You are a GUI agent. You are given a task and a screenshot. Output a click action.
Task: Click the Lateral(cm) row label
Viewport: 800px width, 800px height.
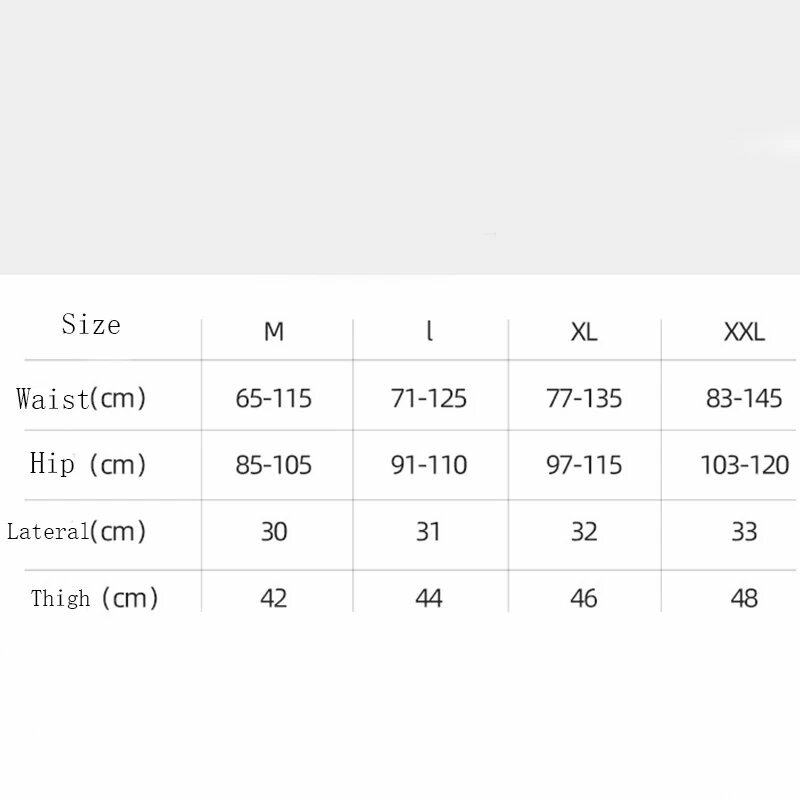tap(77, 532)
